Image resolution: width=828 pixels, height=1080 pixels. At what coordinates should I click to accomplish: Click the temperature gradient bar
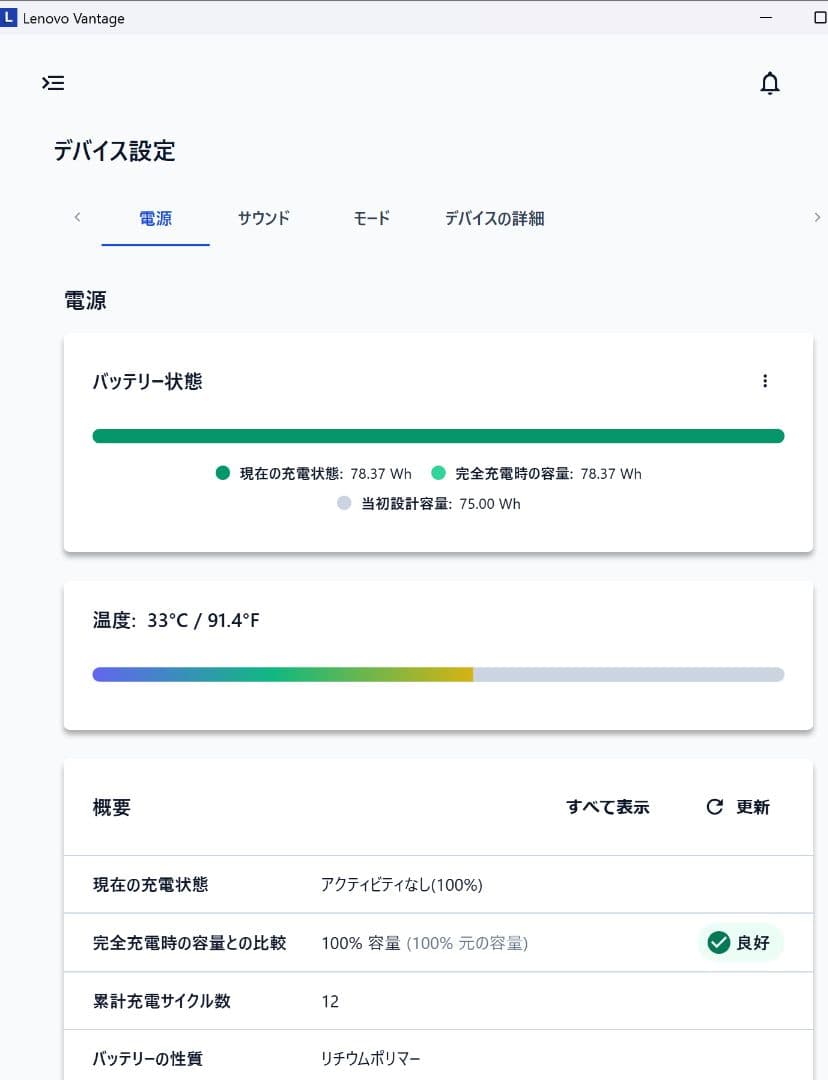(x=438, y=674)
